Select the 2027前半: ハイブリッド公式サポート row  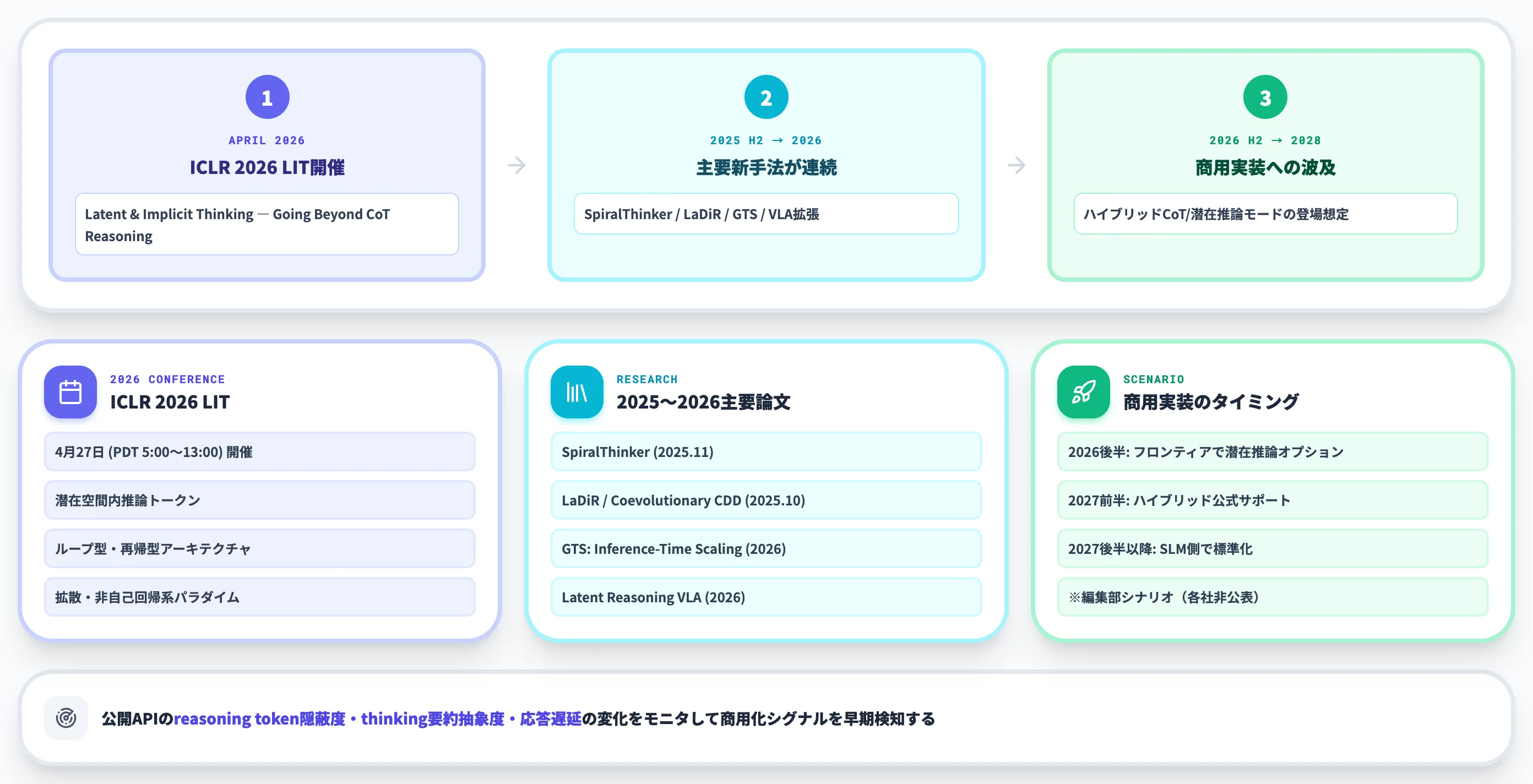coord(1273,500)
